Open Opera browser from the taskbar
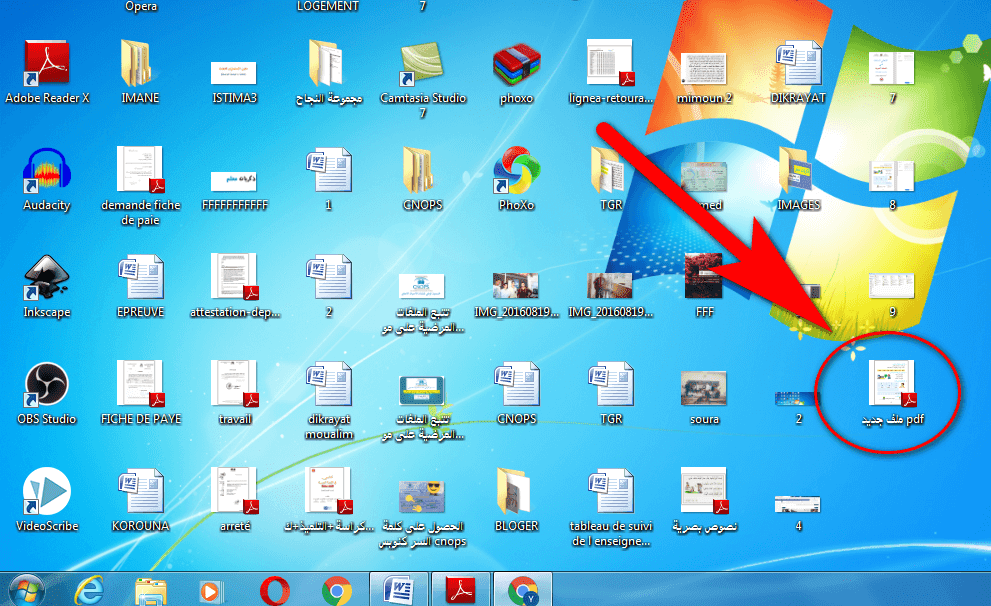 [x=274, y=592]
